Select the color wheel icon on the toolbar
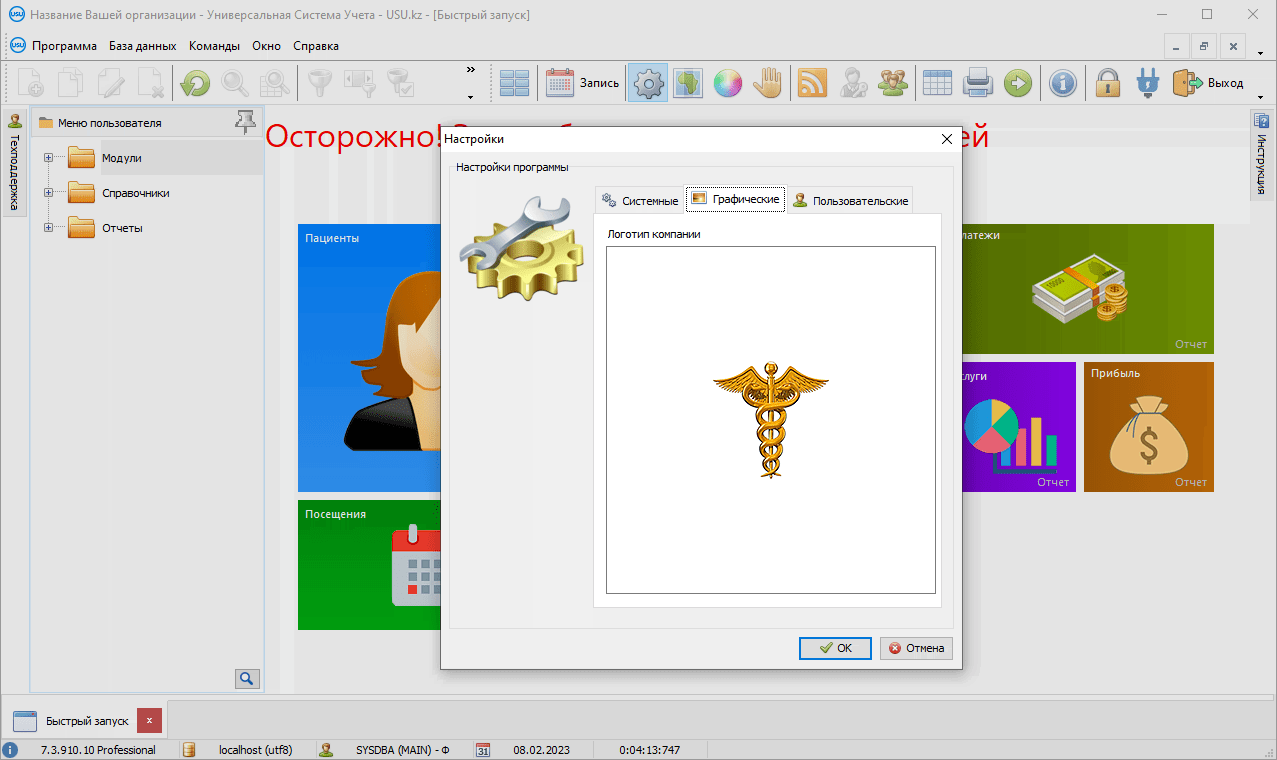Viewport: 1277px width, 760px height. point(727,82)
